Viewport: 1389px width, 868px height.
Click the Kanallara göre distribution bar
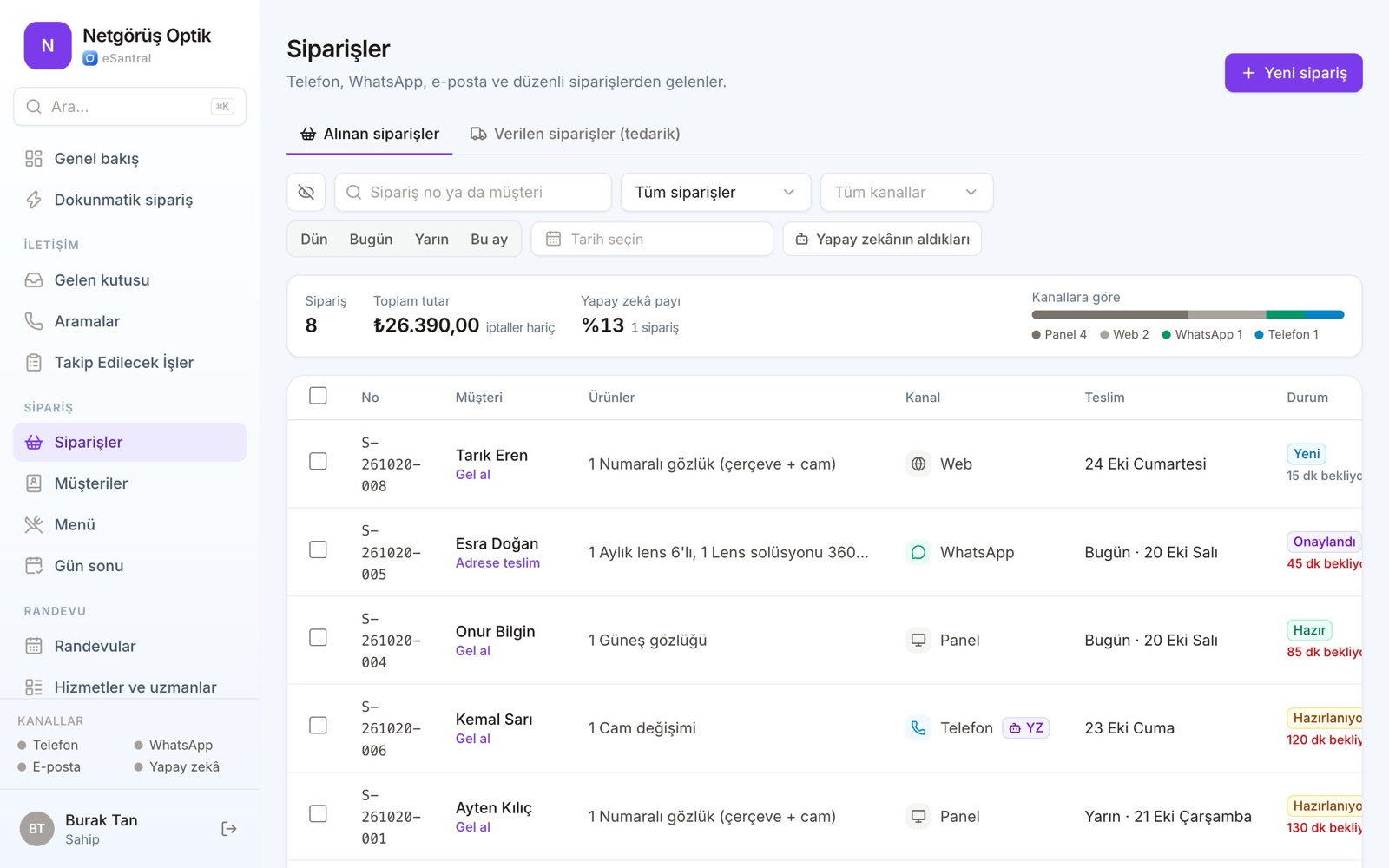[x=1188, y=314]
